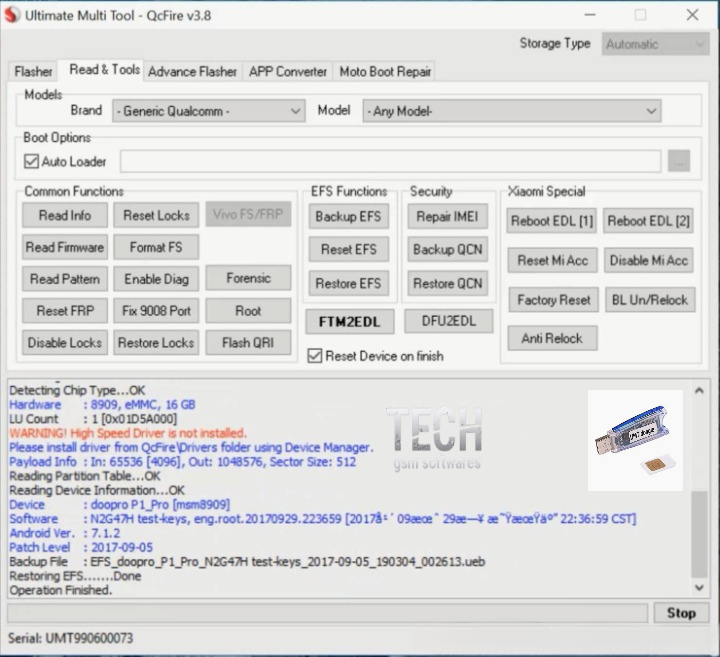Click the loader browse '...' button
Viewport: 720px width, 657px height.
(679, 161)
